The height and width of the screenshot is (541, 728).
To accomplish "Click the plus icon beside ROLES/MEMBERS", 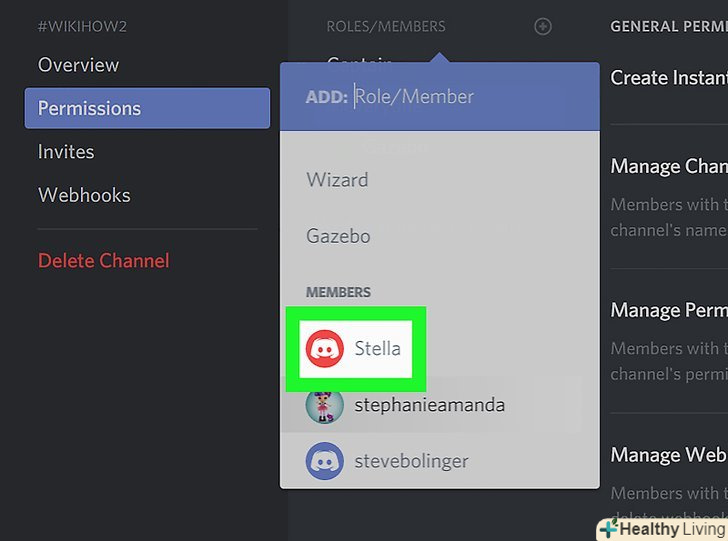I will pyautogui.click(x=543, y=26).
